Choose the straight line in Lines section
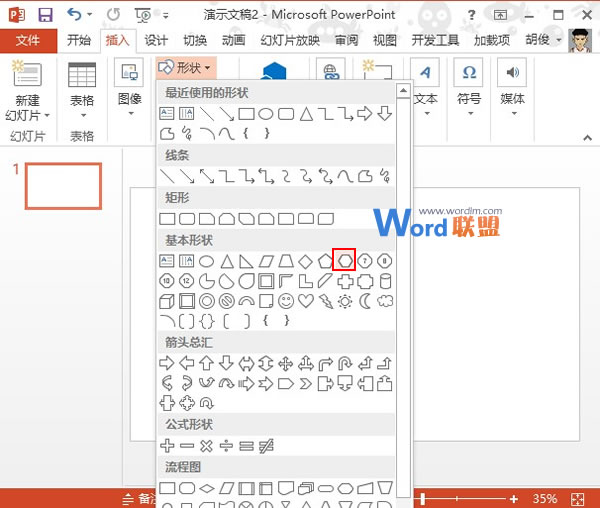Image resolution: width=600 pixels, height=508 pixels. 167,176
